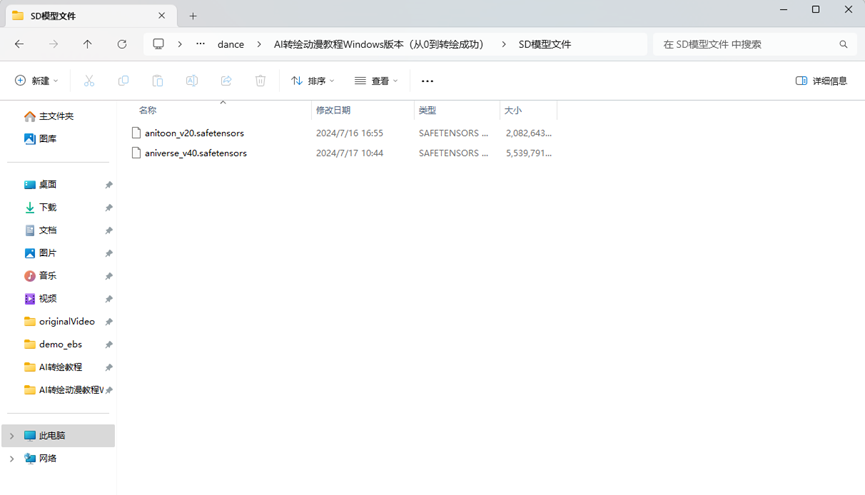The width and height of the screenshot is (865, 495).
Task: Click the pin icon beside 文档
Action: pyautogui.click(x=109, y=230)
